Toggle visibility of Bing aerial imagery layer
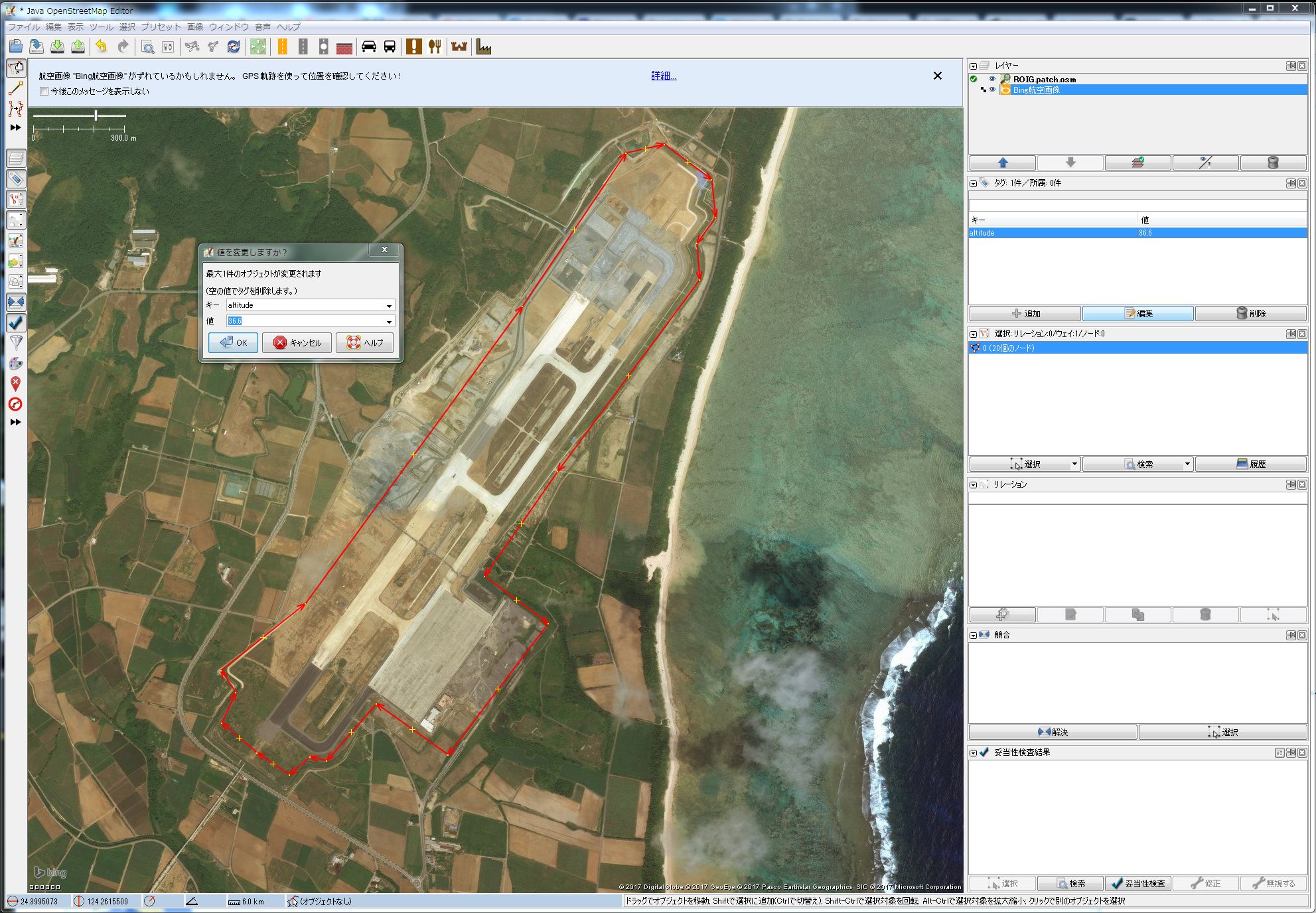Viewport: 1316px width, 913px height. (x=992, y=90)
